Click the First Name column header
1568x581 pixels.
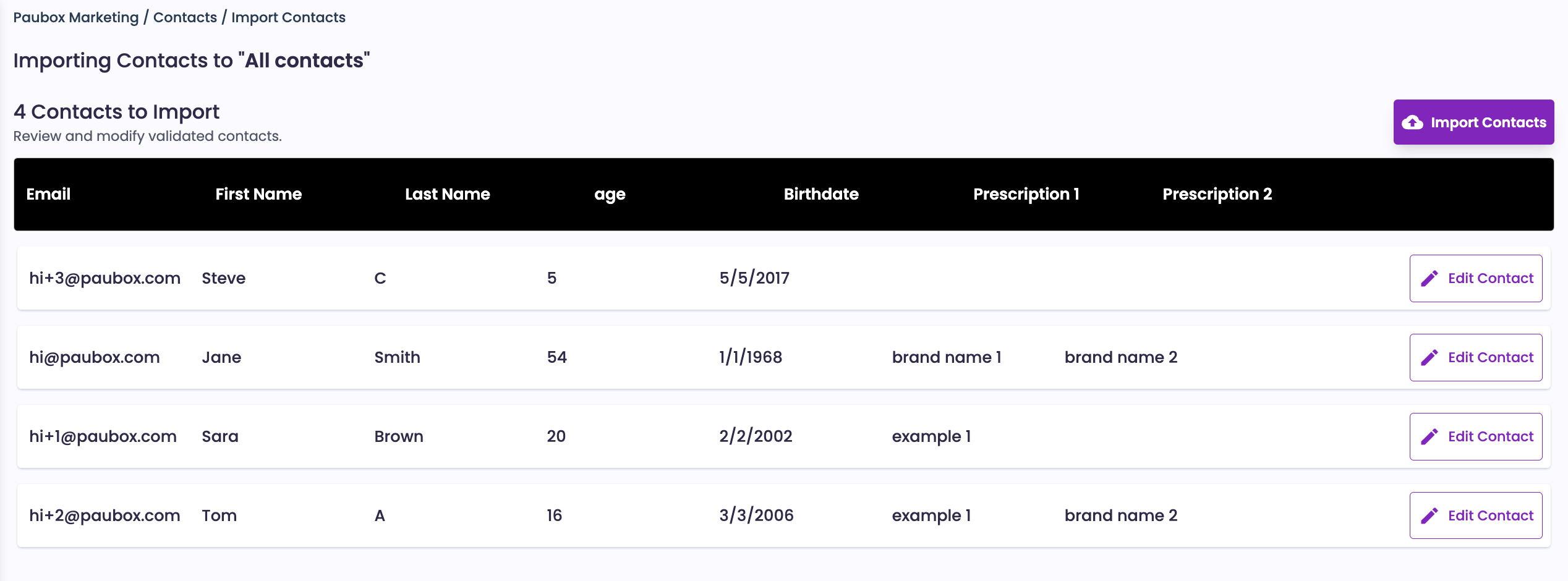pos(258,194)
